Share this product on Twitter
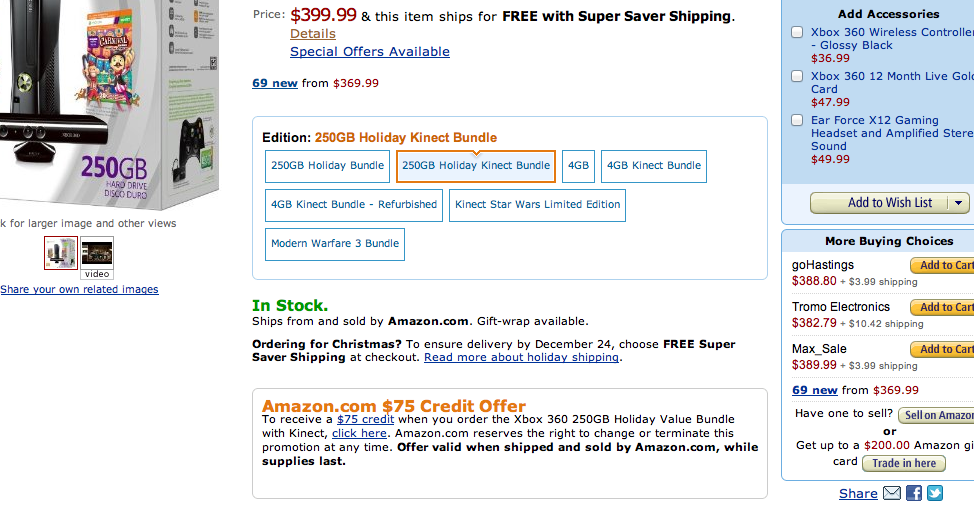Screen dimensions: 974x523 click(935, 493)
